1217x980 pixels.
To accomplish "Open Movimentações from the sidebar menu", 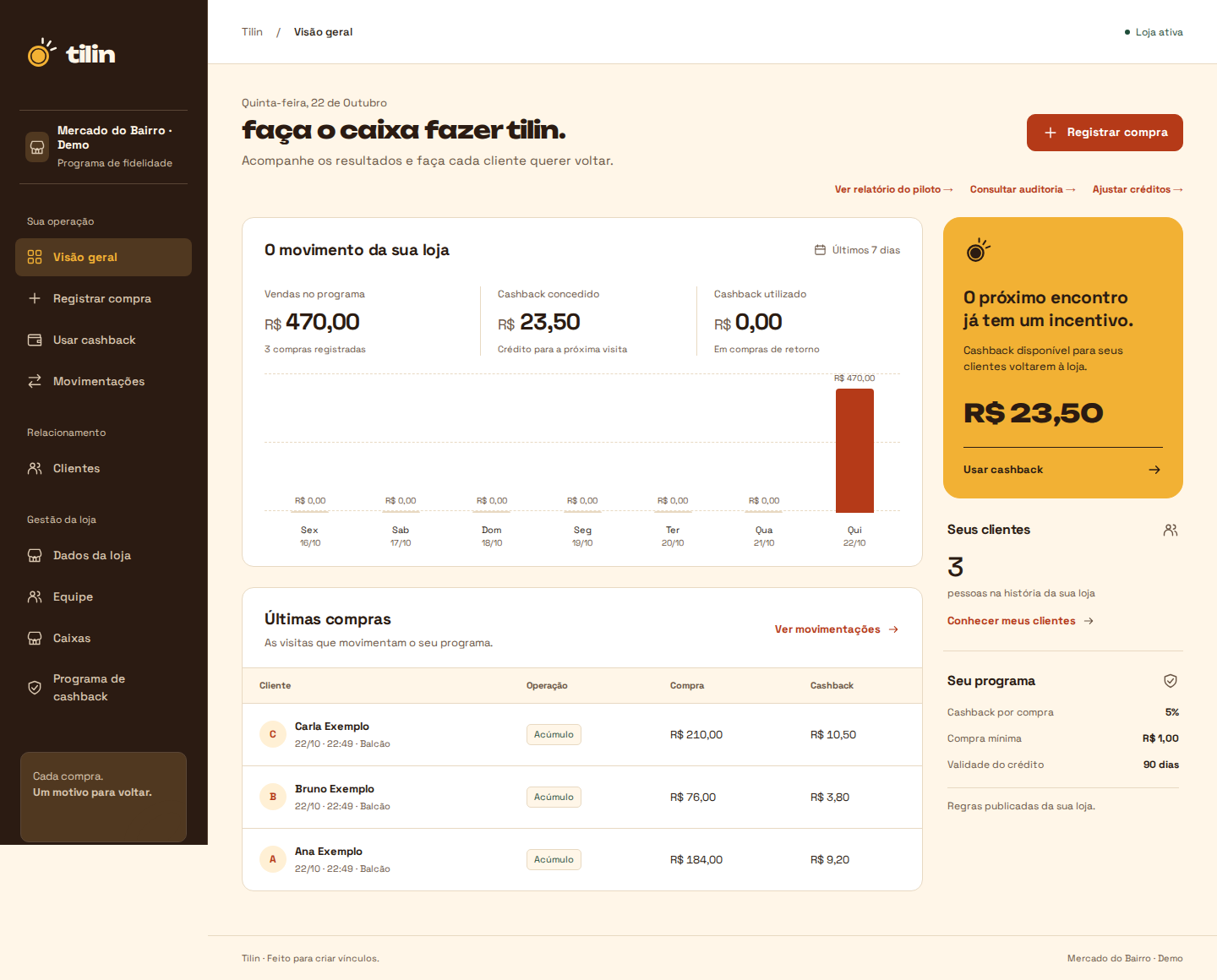I will click(x=103, y=381).
